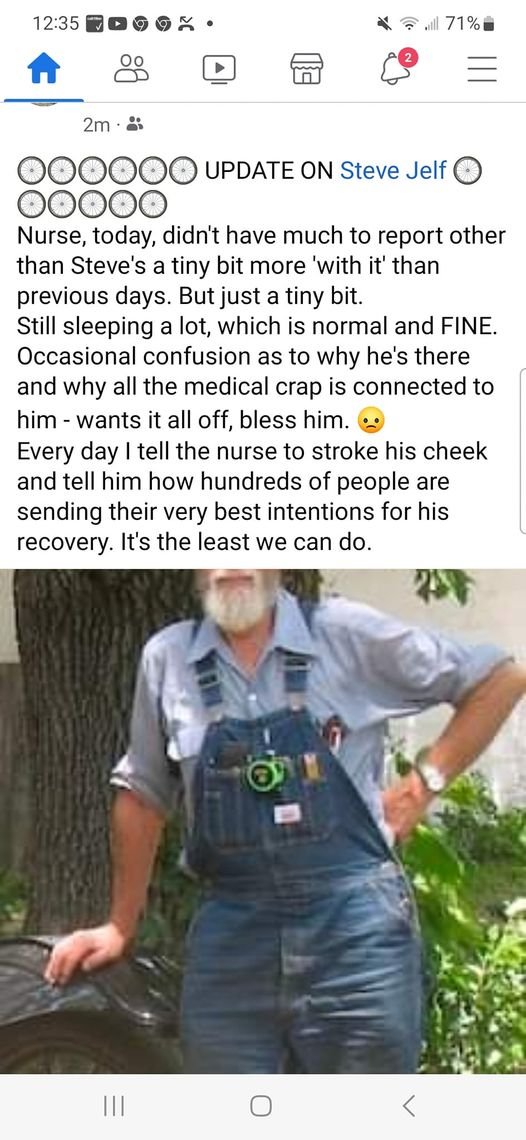
Task: Tap the sad face emoji in post
Action: tap(372, 421)
